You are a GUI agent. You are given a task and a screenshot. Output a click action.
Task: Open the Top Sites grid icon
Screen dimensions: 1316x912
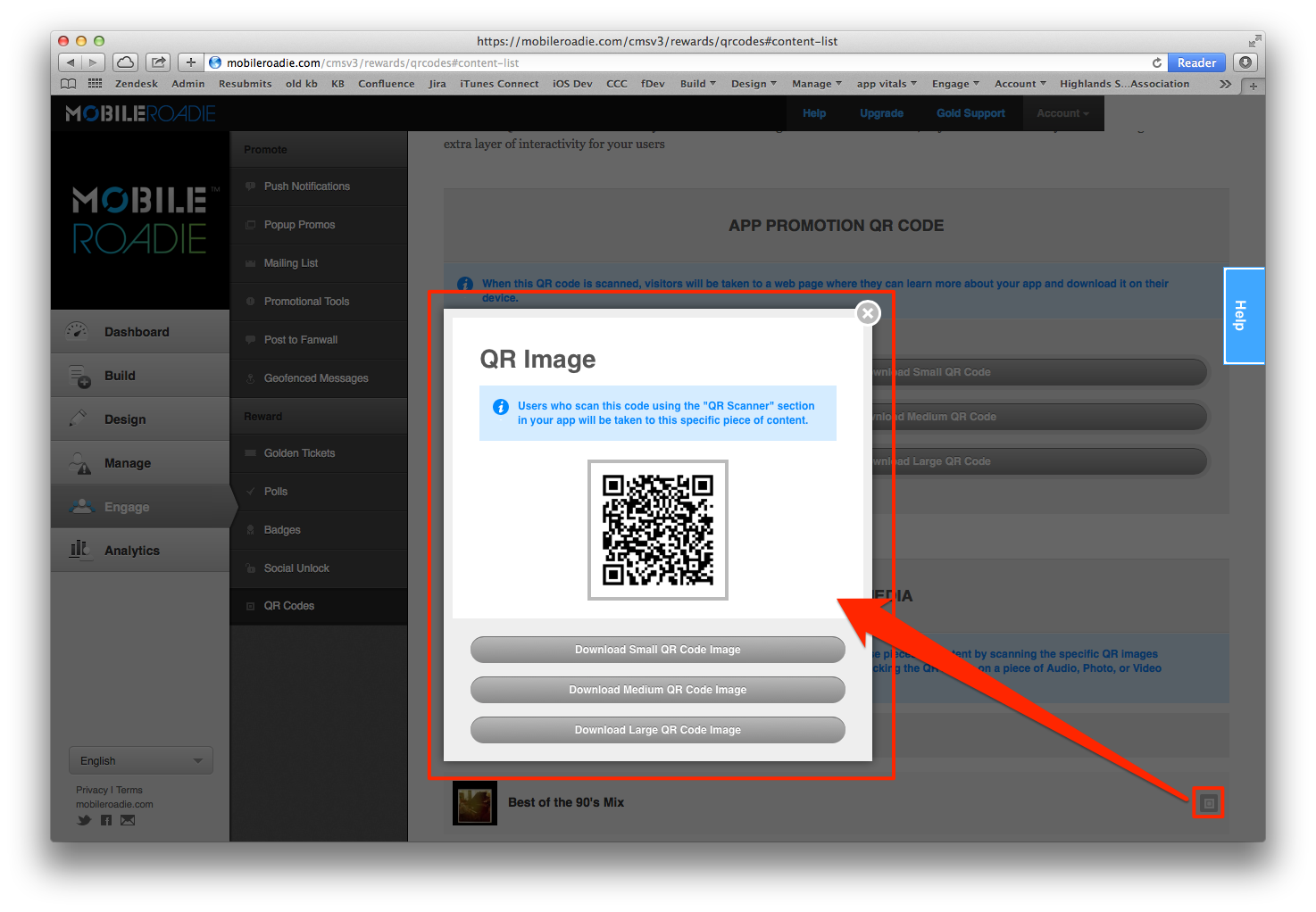point(95,84)
